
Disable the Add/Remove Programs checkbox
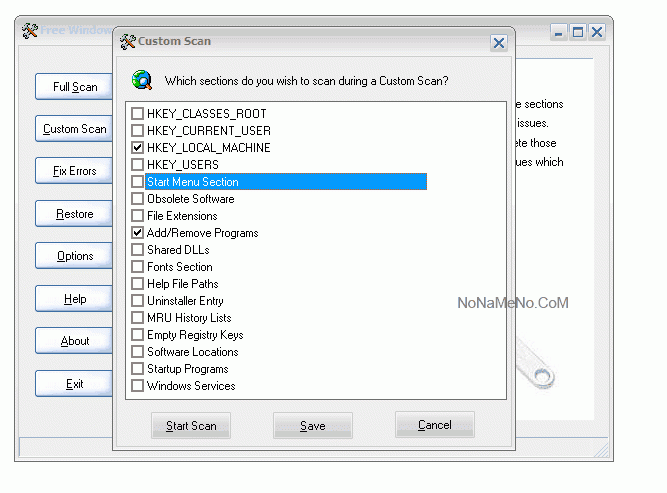point(138,233)
